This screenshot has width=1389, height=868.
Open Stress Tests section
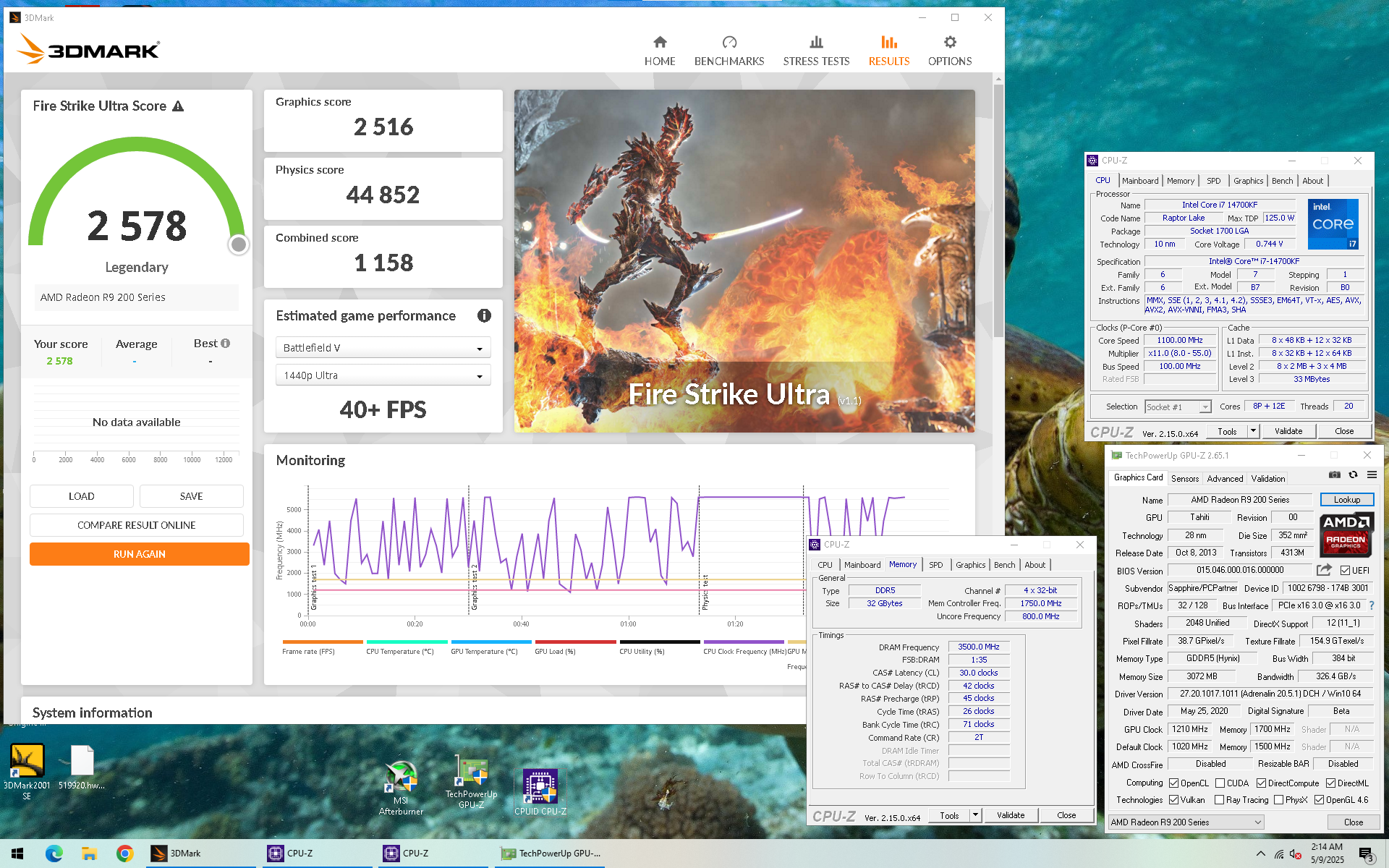tap(816, 51)
